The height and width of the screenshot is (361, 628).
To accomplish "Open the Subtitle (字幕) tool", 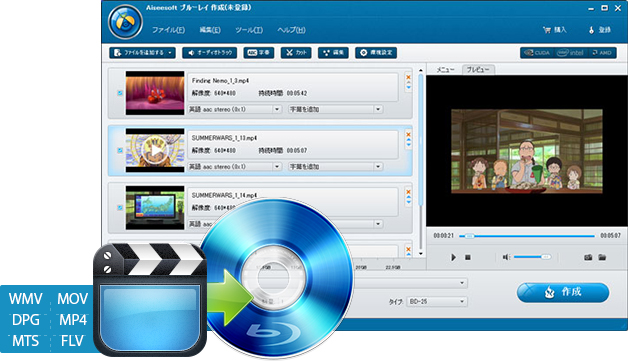I will coord(258,52).
